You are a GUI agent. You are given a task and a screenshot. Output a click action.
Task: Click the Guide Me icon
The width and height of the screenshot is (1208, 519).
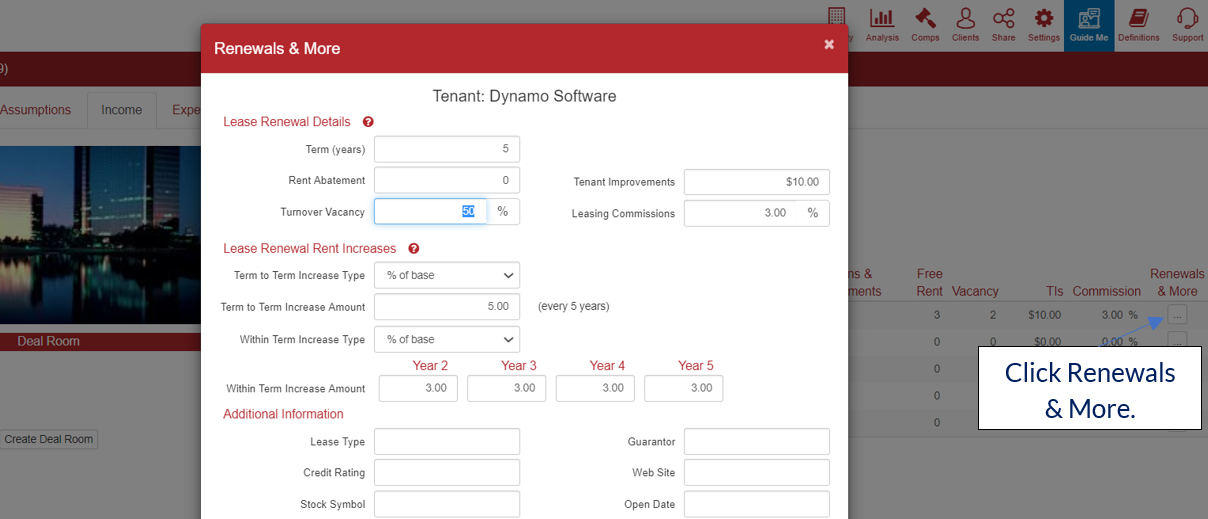(1088, 25)
